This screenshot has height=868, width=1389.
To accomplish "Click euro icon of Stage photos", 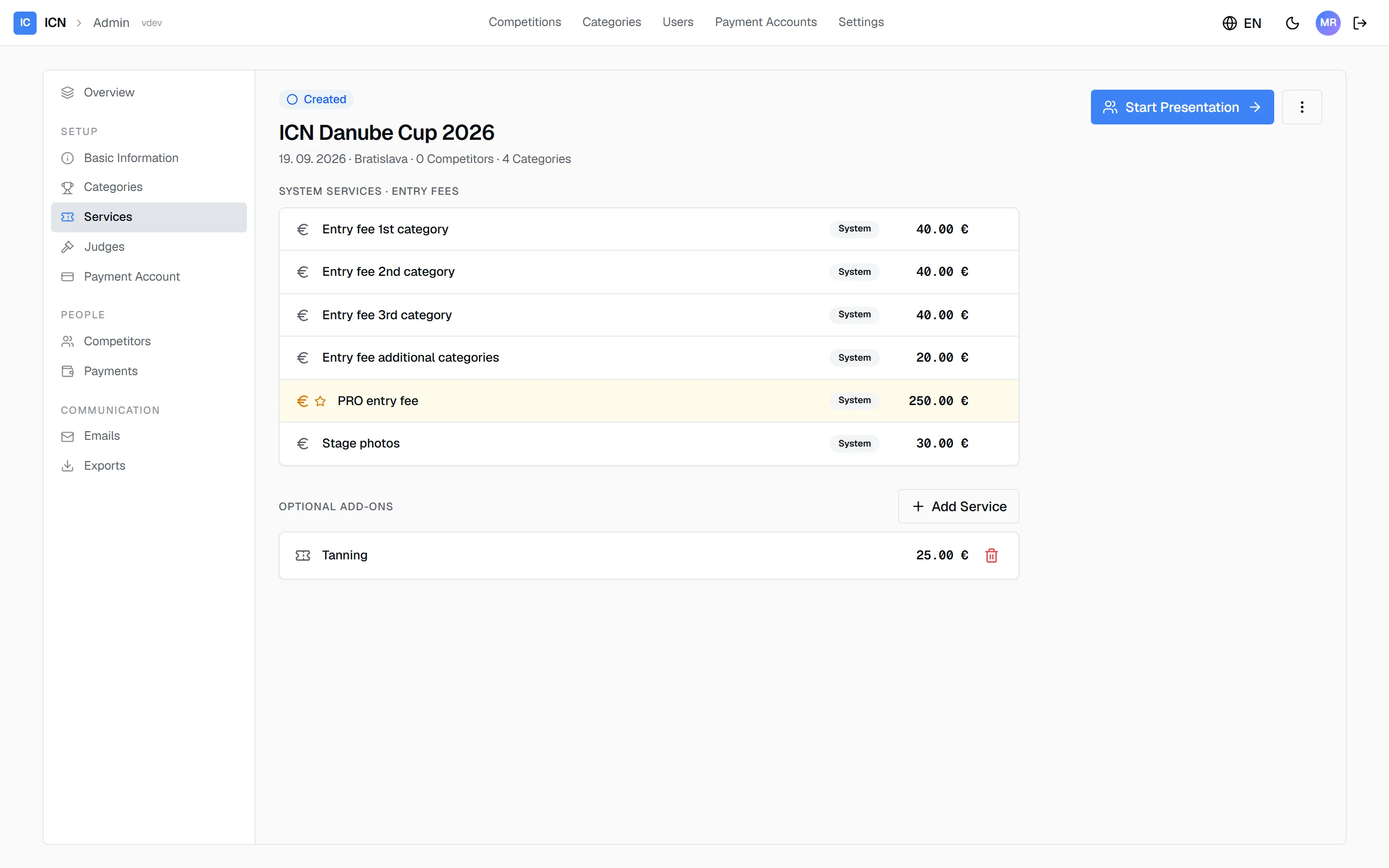I will tap(302, 443).
